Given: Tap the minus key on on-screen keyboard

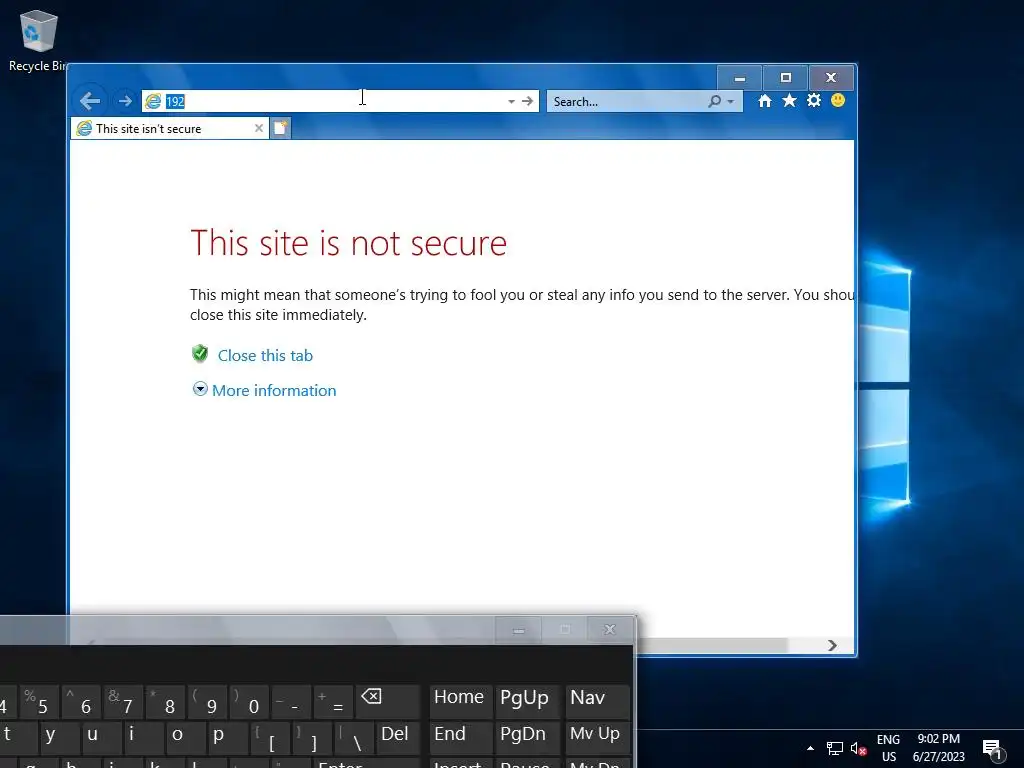Looking at the screenshot, I should [x=291, y=702].
